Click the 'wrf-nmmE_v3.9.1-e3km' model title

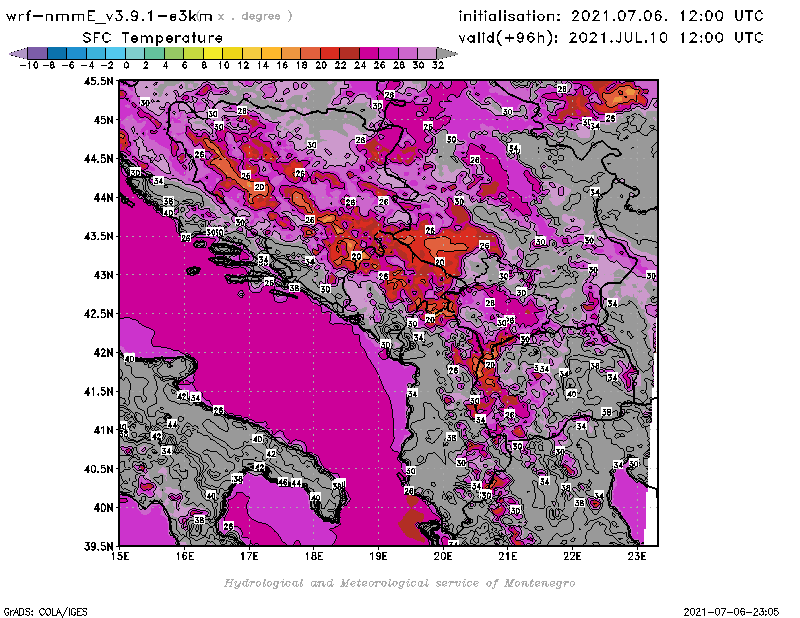click(x=109, y=16)
